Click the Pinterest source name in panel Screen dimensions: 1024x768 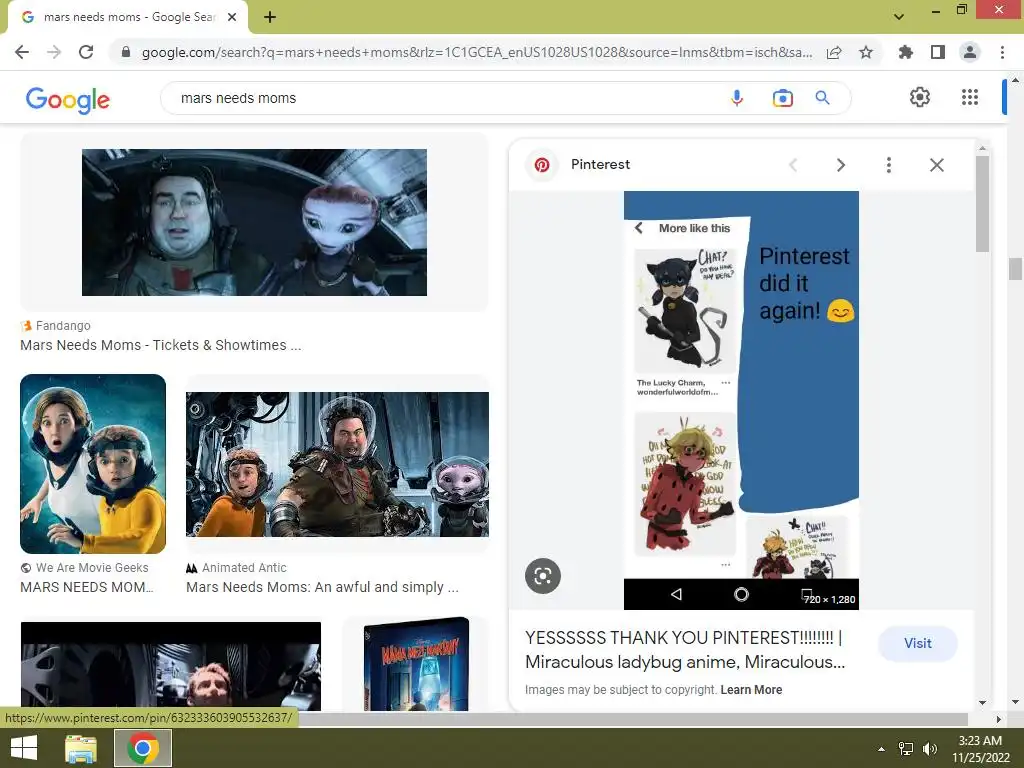(x=600, y=165)
